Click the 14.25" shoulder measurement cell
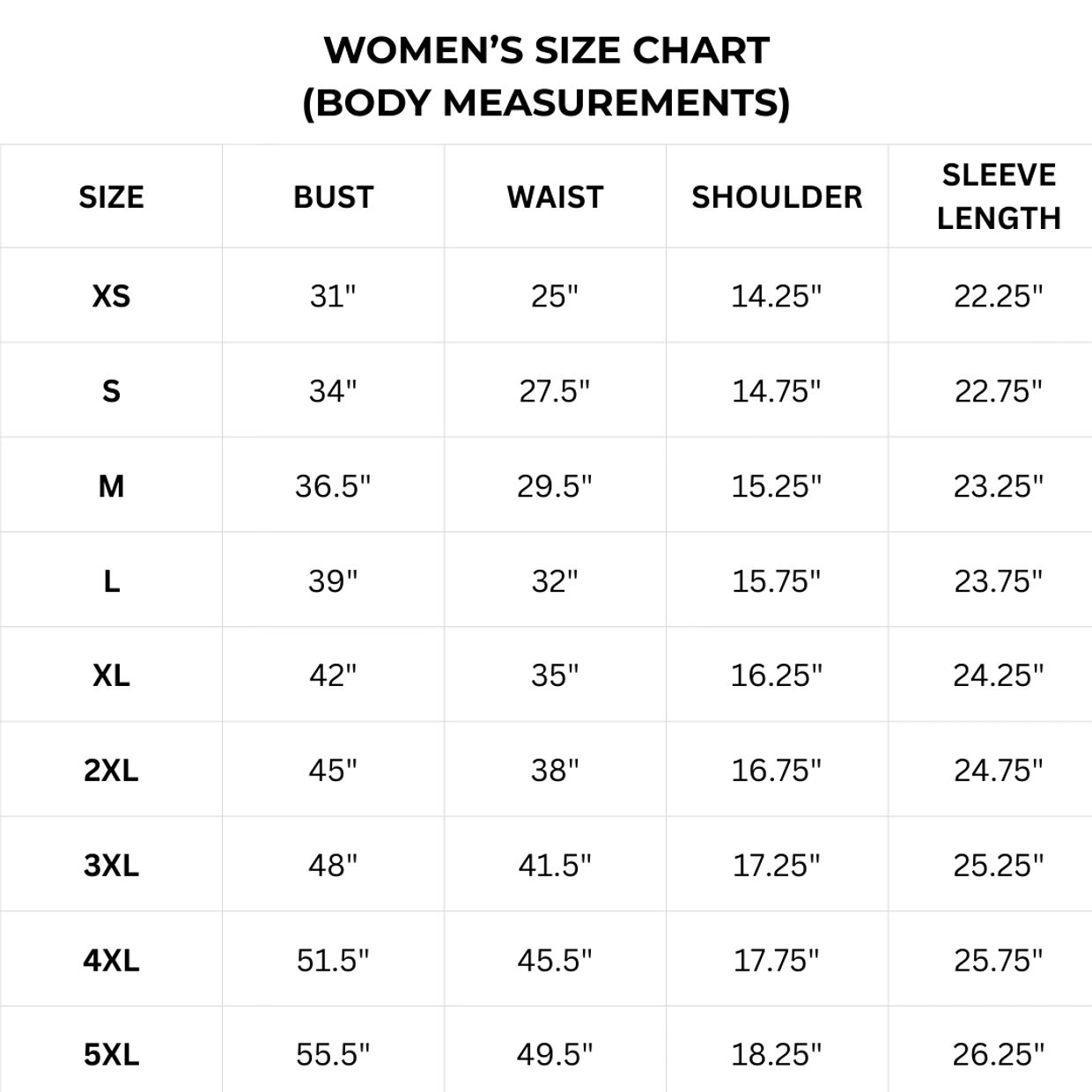Screen dimensions: 1092x1092 click(777, 296)
